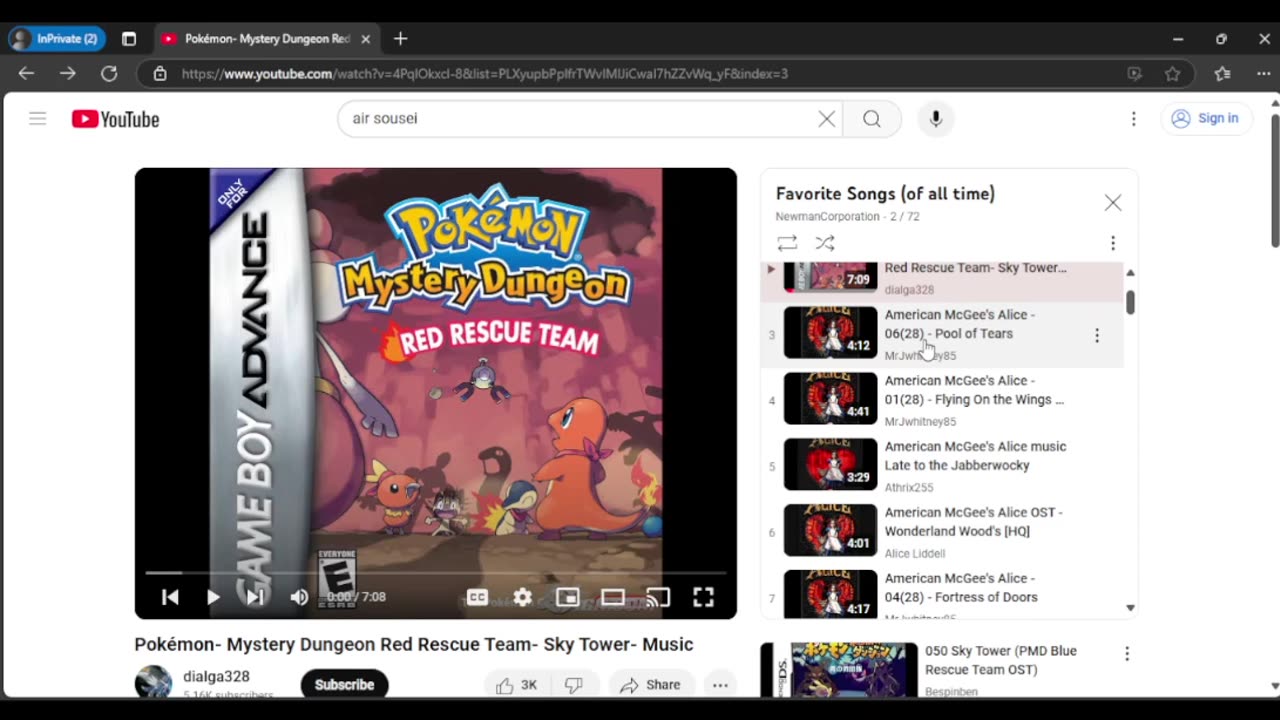1280x720 pixels.
Task: Select currently playing Red Rescue Team entry
Action: pos(942,280)
